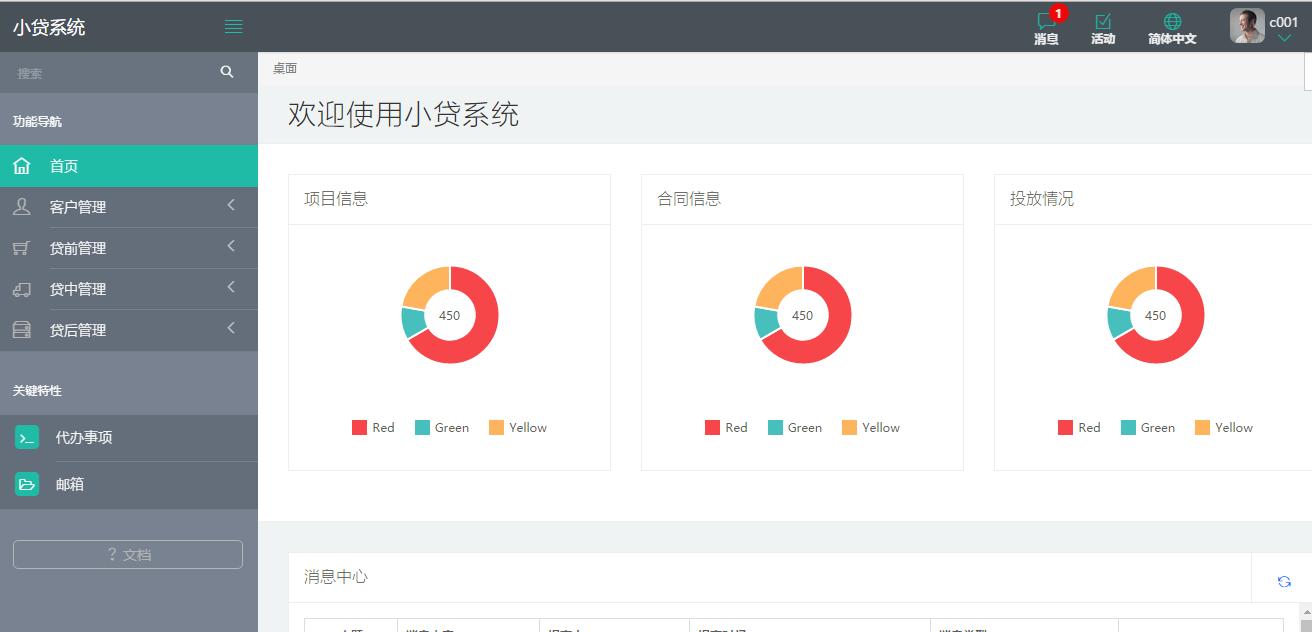Click the 邮箱 folder icon
The height and width of the screenshot is (632, 1312).
coord(27,484)
